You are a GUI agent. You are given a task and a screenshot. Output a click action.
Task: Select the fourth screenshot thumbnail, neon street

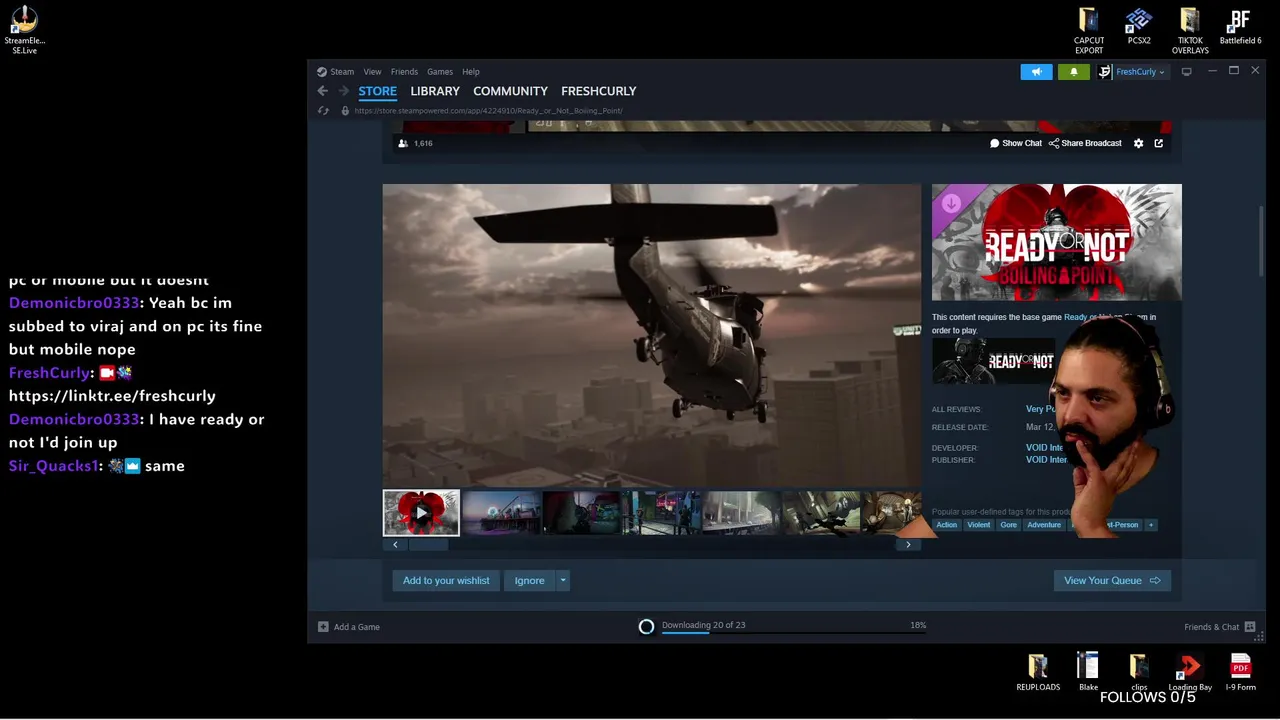click(661, 513)
